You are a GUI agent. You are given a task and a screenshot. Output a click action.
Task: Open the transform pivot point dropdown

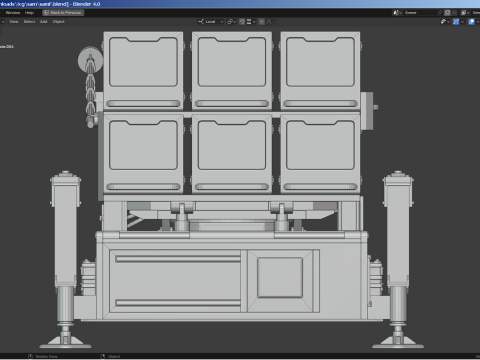tap(231, 22)
